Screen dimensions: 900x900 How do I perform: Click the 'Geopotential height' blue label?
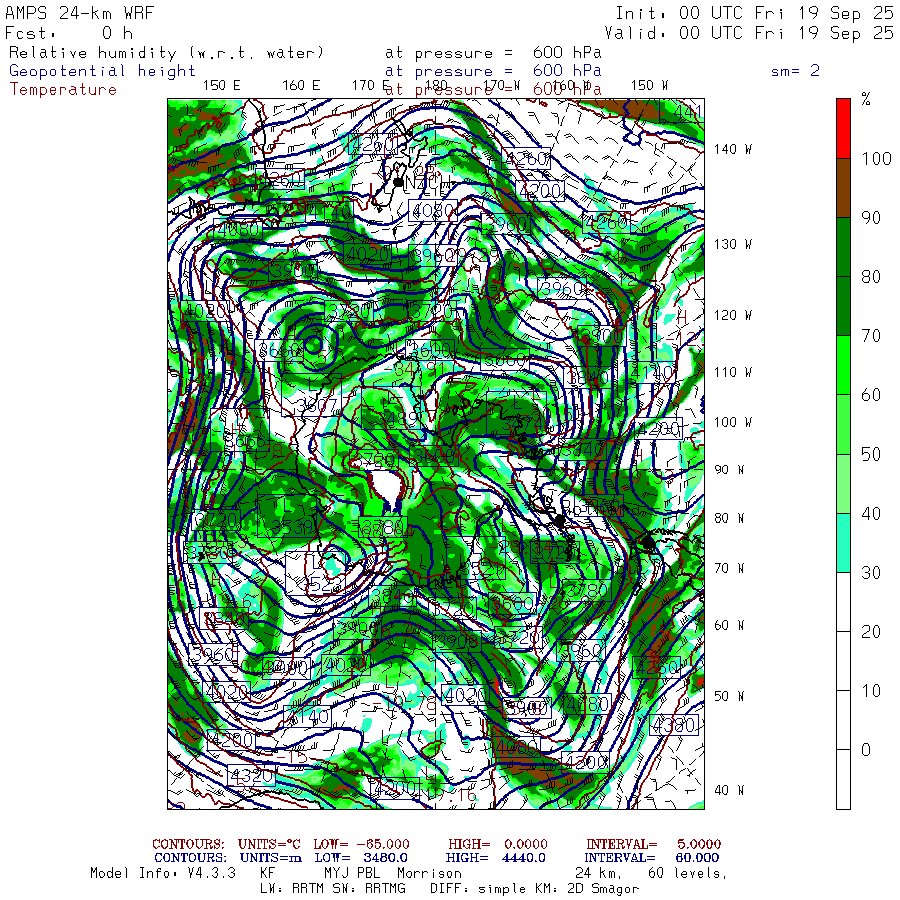(x=103, y=71)
